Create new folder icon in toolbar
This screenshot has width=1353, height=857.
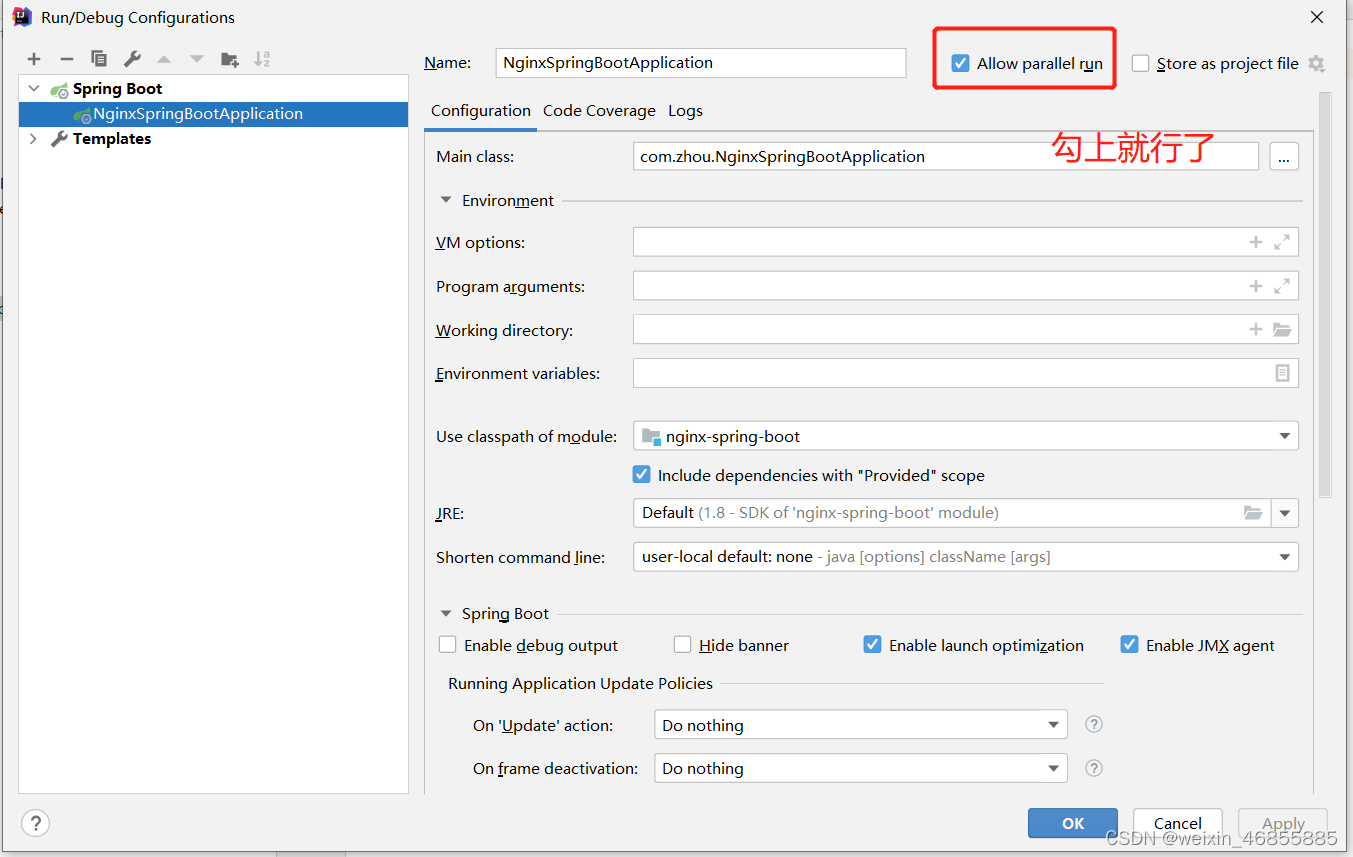(230, 59)
